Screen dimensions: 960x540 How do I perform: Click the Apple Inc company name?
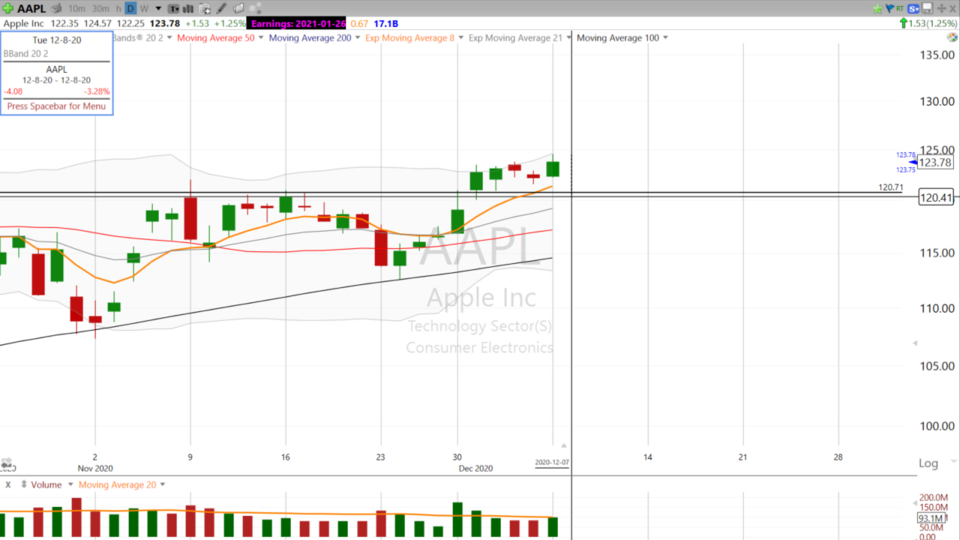coord(24,23)
